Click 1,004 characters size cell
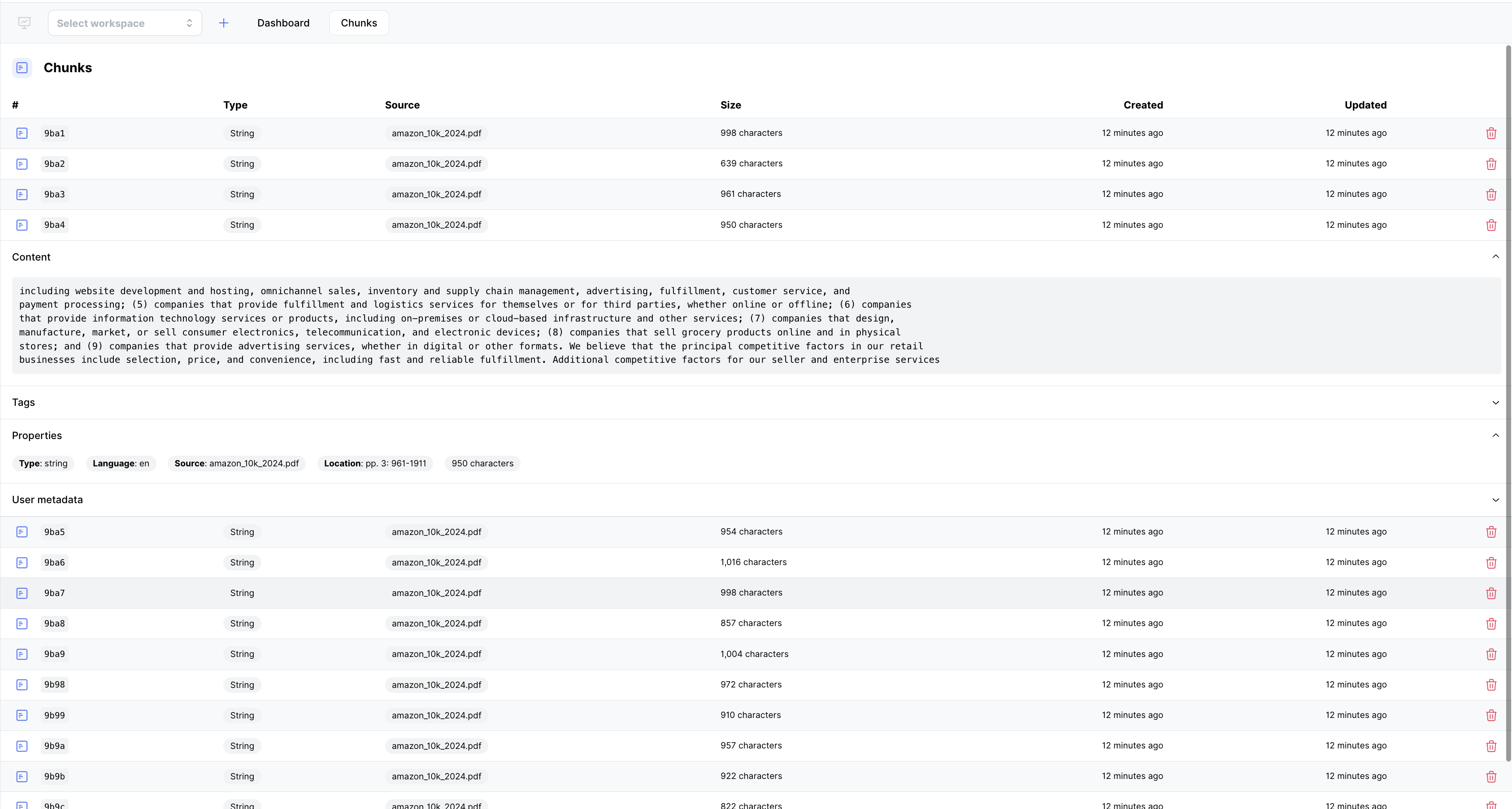Image resolution: width=1512 pixels, height=809 pixels. (754, 654)
